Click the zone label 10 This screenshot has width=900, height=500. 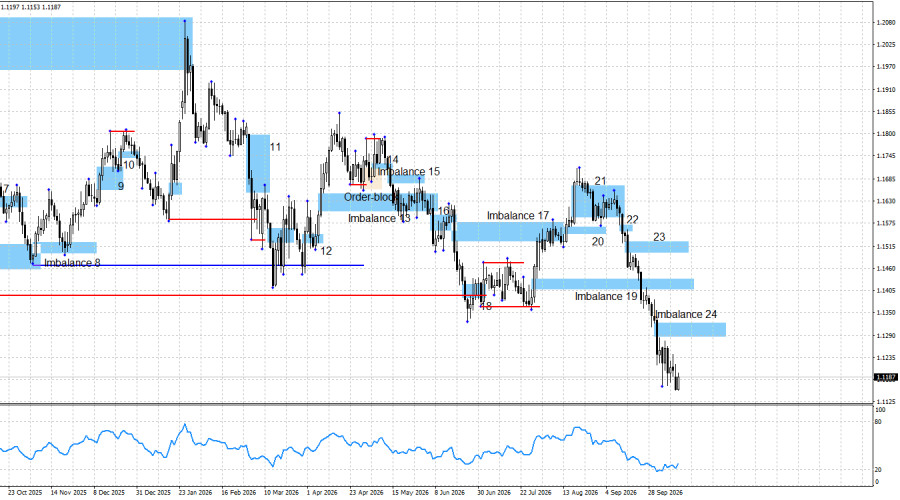coord(129,165)
